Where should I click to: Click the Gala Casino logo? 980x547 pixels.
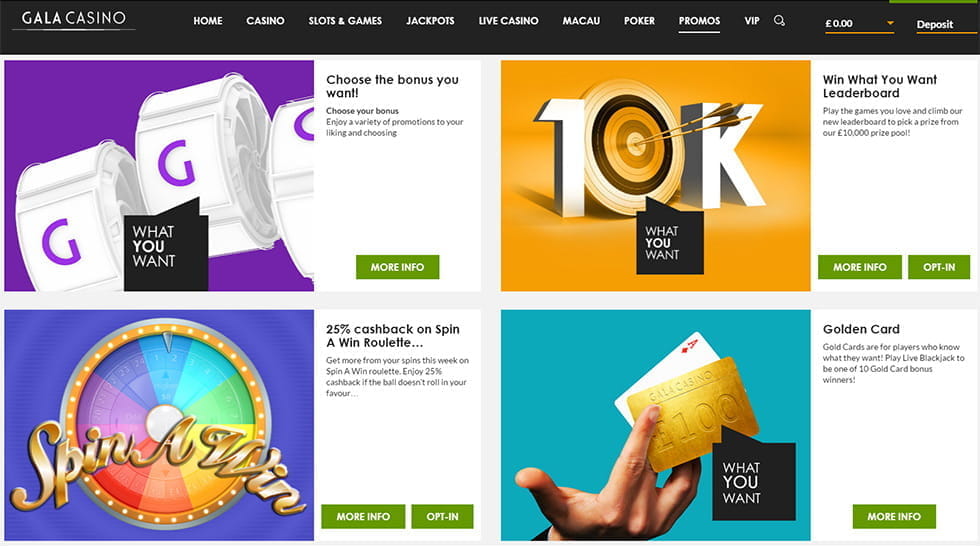click(x=74, y=18)
